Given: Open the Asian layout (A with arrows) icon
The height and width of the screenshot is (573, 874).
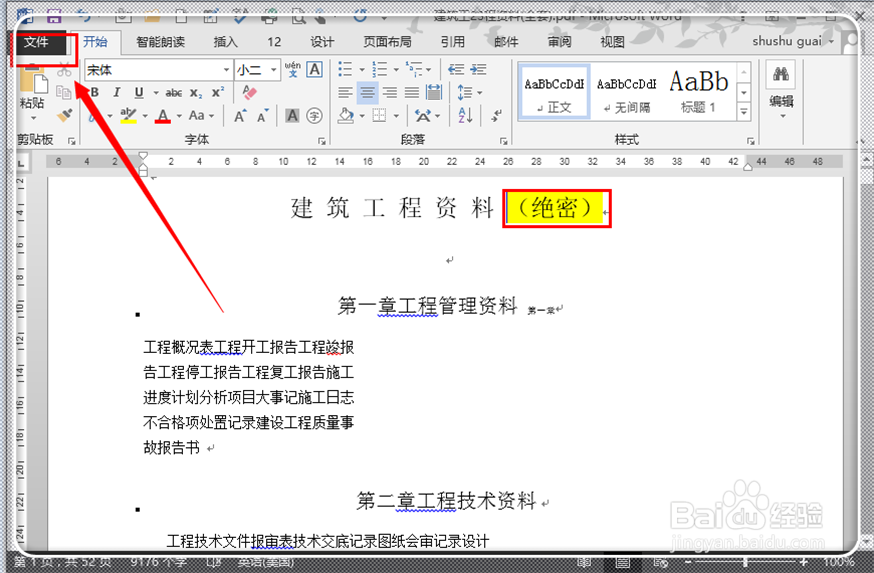Looking at the screenshot, I should [423, 116].
